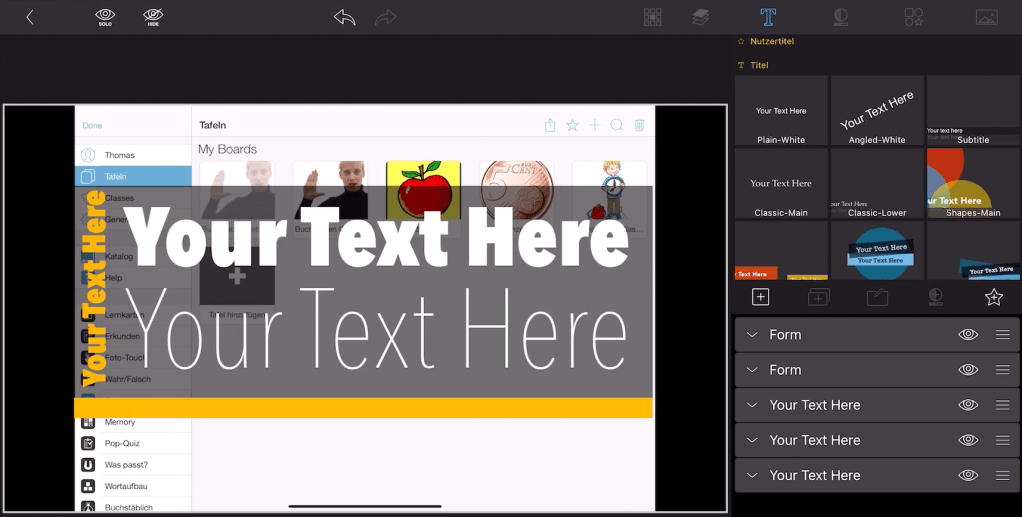Add a new layer with plus square icon

click(760, 297)
